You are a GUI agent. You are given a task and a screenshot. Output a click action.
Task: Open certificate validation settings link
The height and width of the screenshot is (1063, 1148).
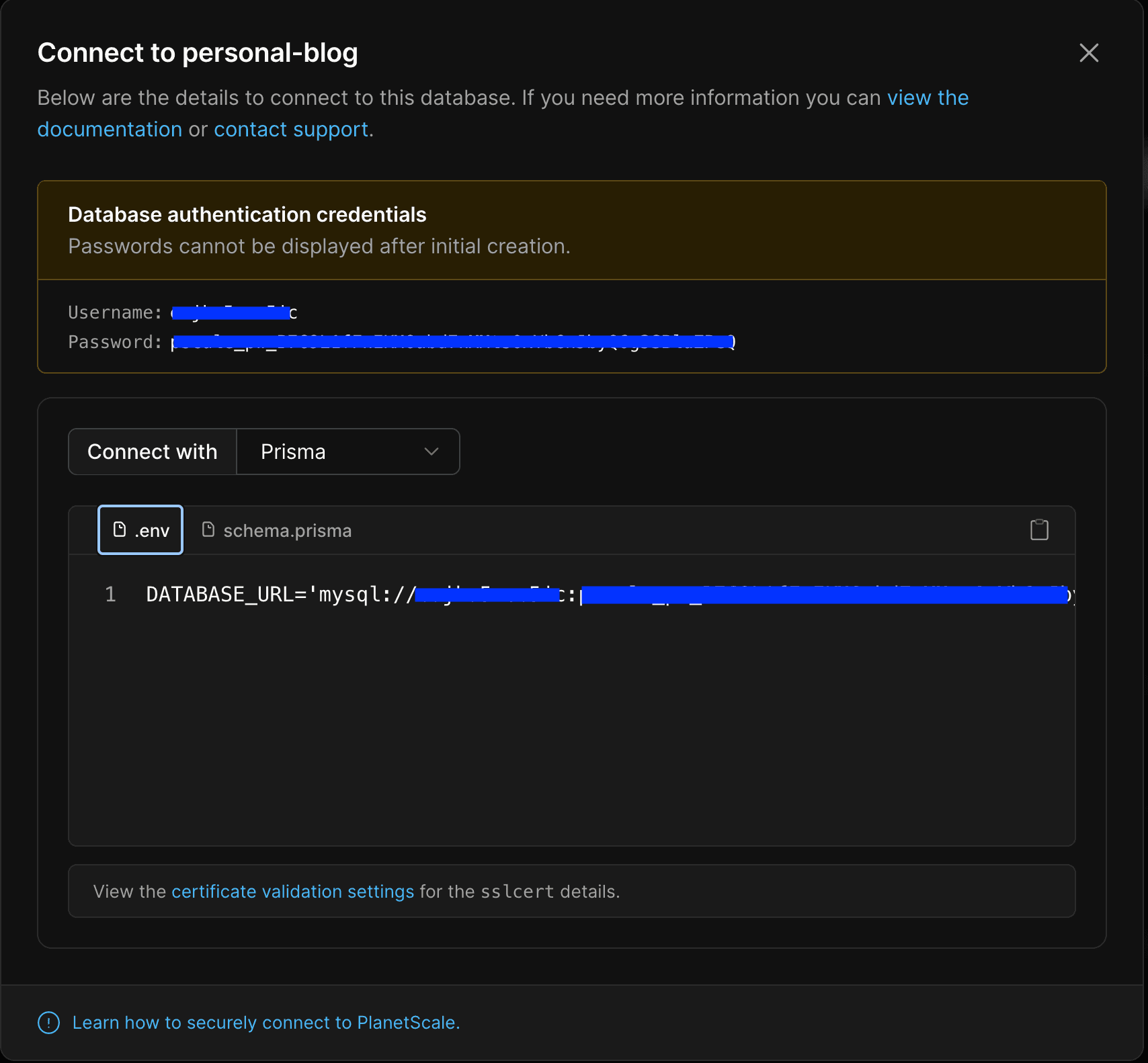(x=293, y=892)
